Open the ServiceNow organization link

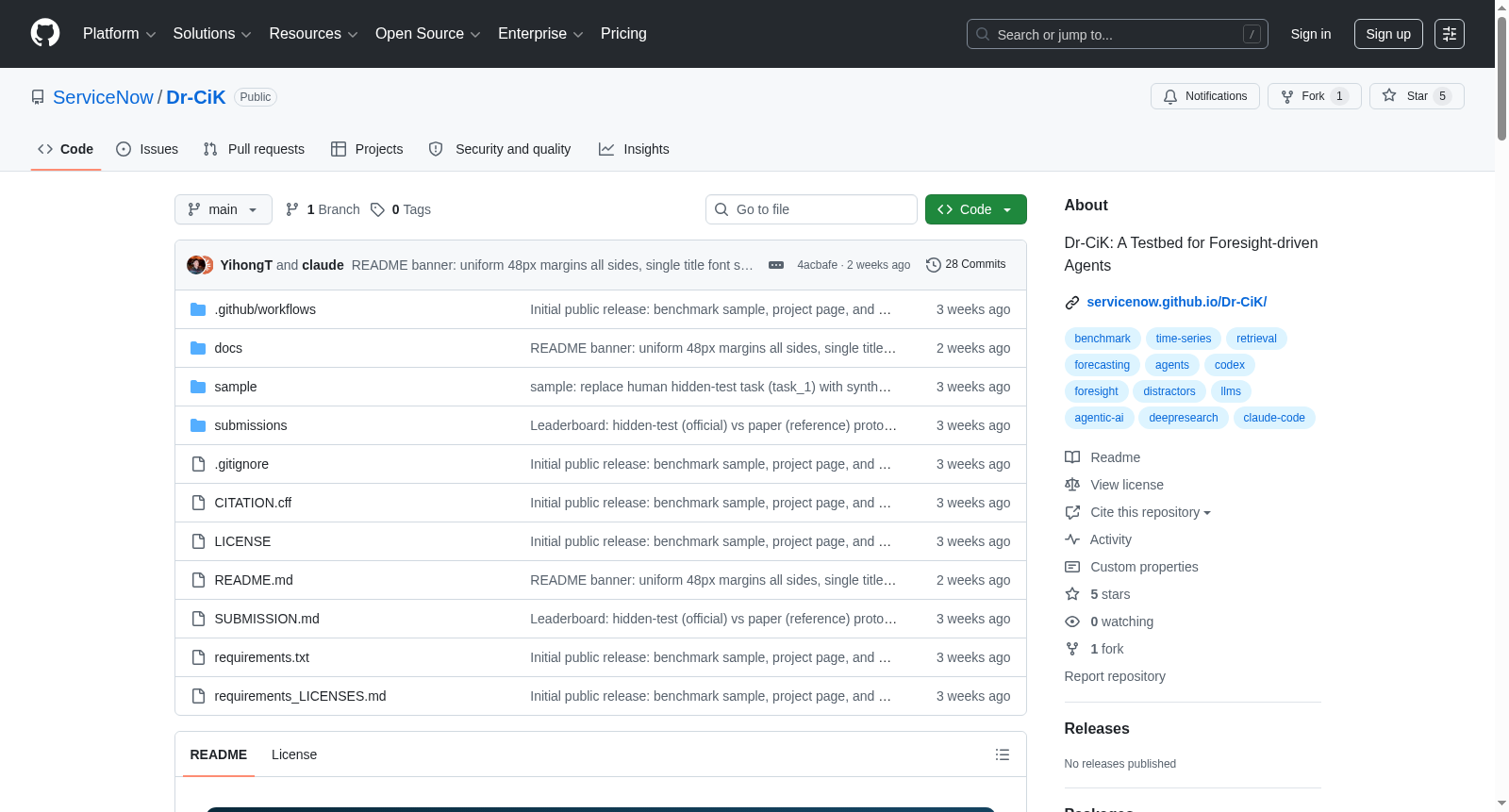pos(103,97)
